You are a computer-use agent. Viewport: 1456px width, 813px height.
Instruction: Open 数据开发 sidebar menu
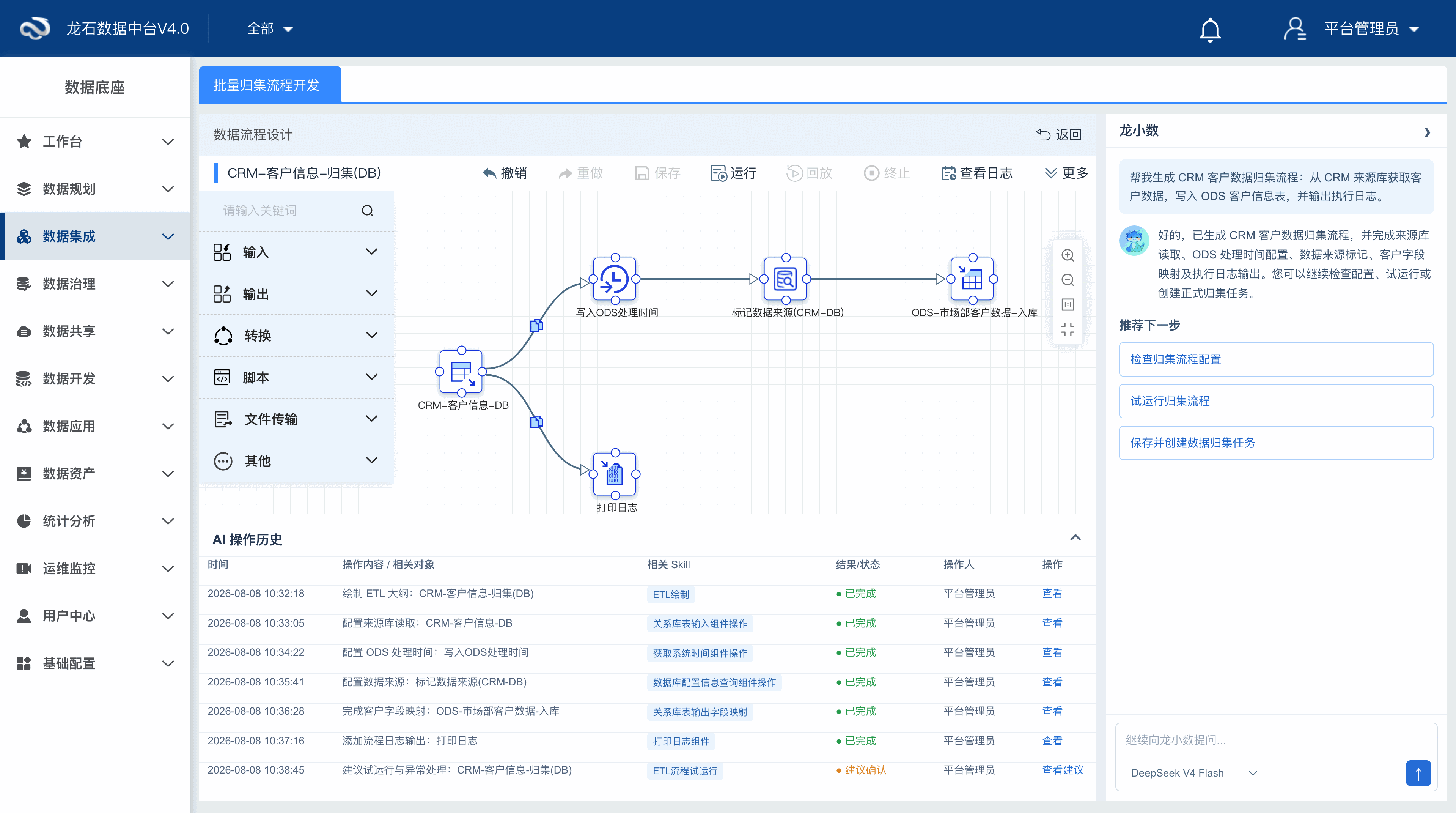pos(95,379)
